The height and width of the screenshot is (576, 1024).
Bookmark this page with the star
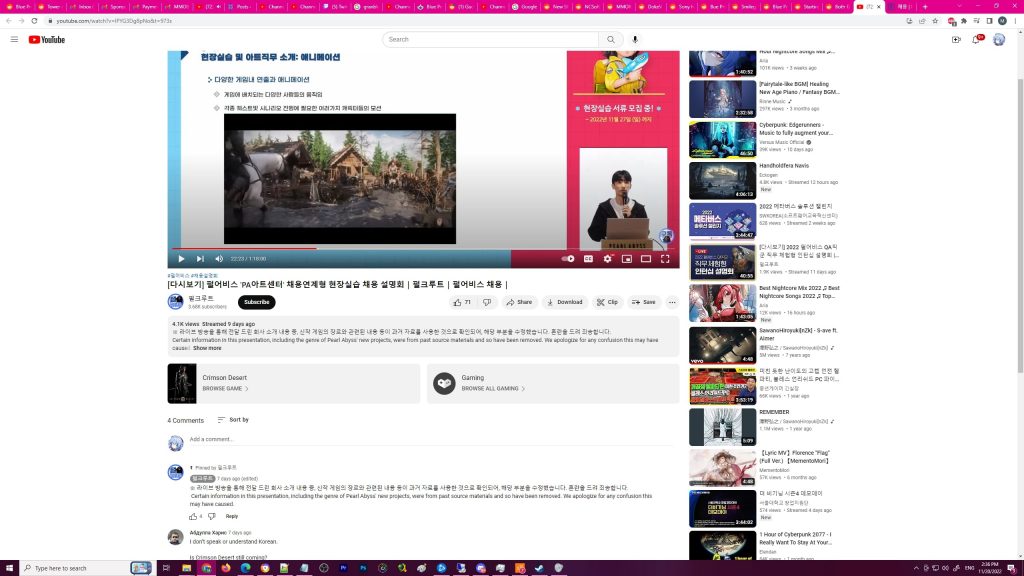(935, 21)
